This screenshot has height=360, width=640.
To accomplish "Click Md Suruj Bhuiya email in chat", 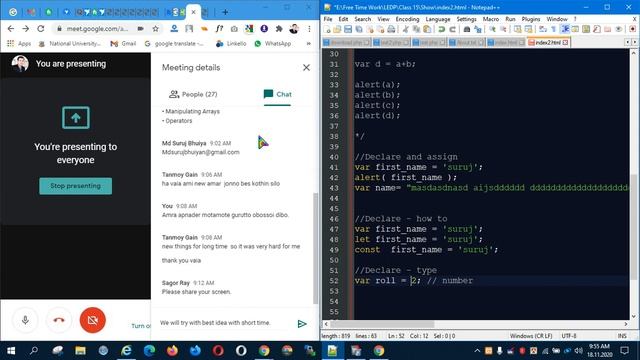I will pos(200,152).
